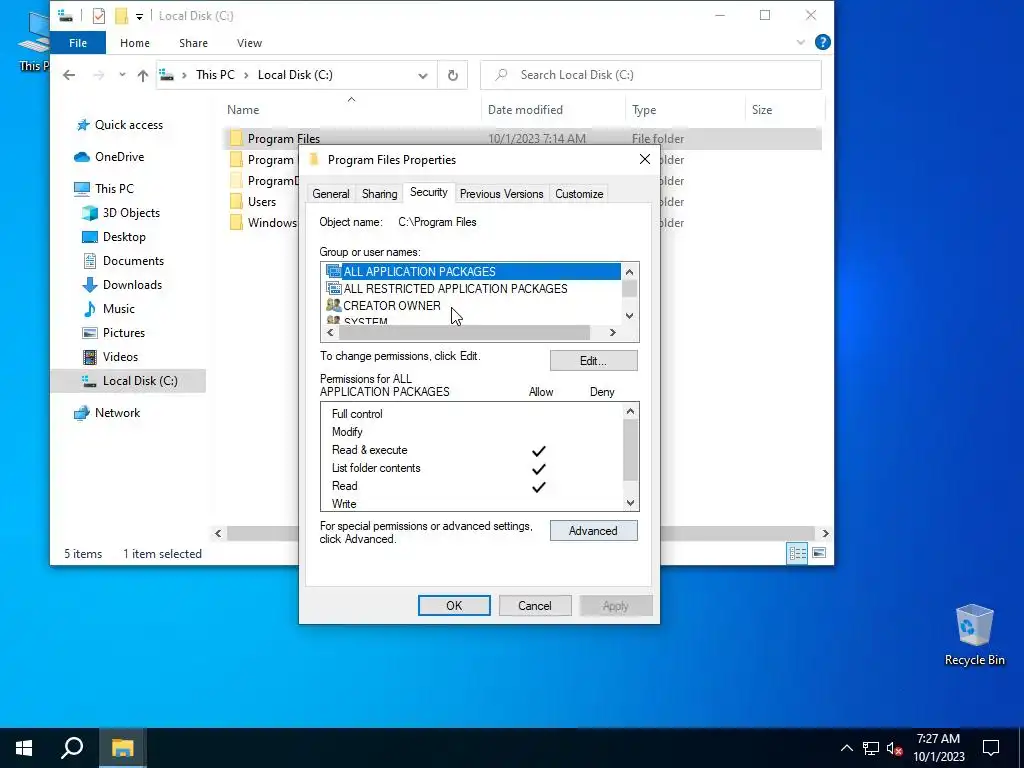Open the muted volume tray icon

coord(894,748)
